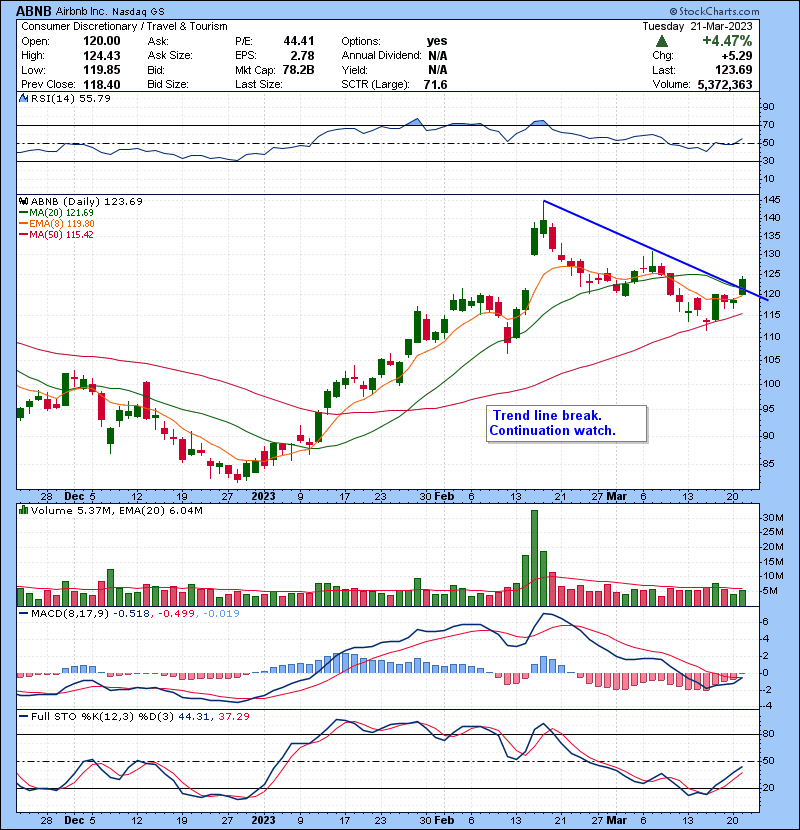This screenshot has height=830, width=800.
Task: Click the Feb month label under price chart
Action: click(x=444, y=496)
